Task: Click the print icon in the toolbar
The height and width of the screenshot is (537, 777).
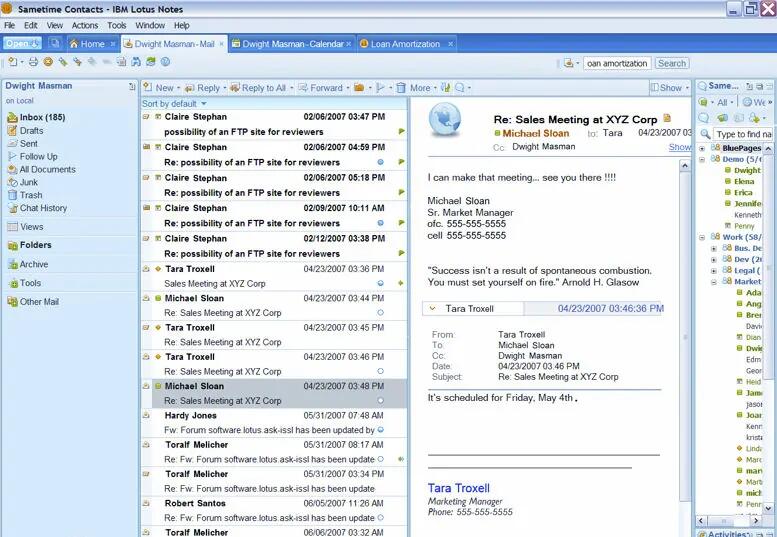Action: coord(33,62)
